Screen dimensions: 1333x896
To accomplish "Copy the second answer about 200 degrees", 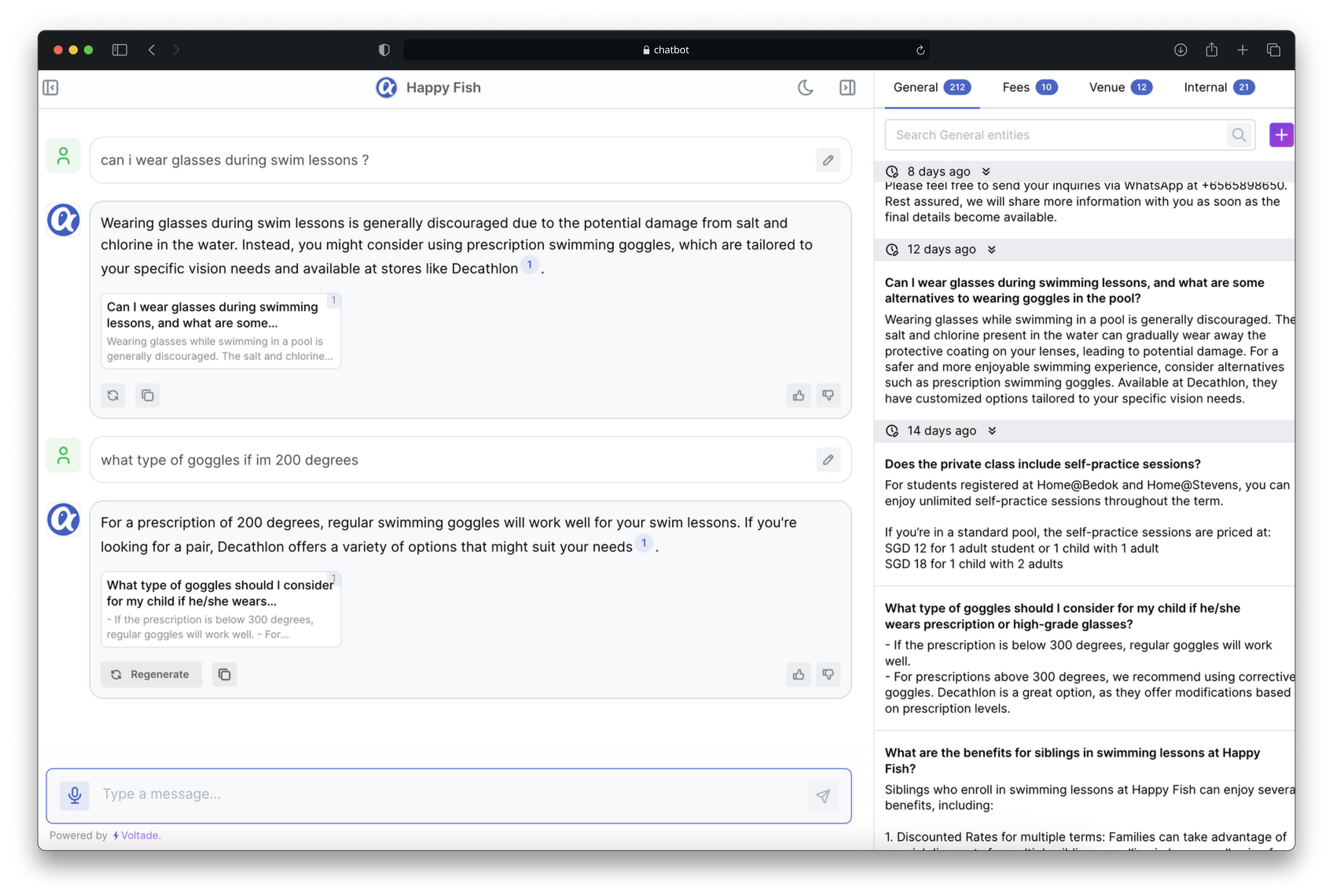I will pyautogui.click(x=225, y=674).
